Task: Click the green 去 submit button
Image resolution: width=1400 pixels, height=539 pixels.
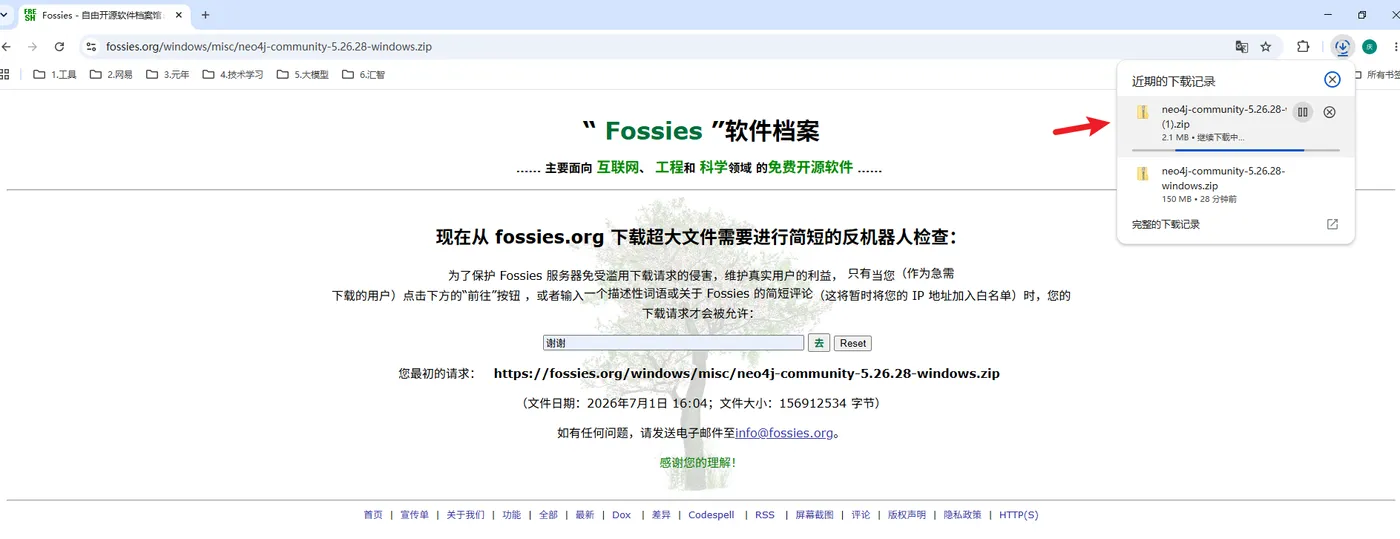Action: 819,343
